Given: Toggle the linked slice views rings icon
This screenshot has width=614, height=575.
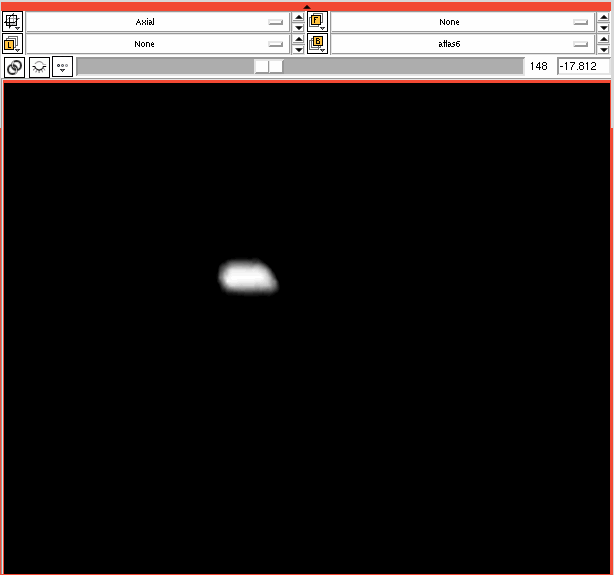Looking at the screenshot, I should [15, 67].
